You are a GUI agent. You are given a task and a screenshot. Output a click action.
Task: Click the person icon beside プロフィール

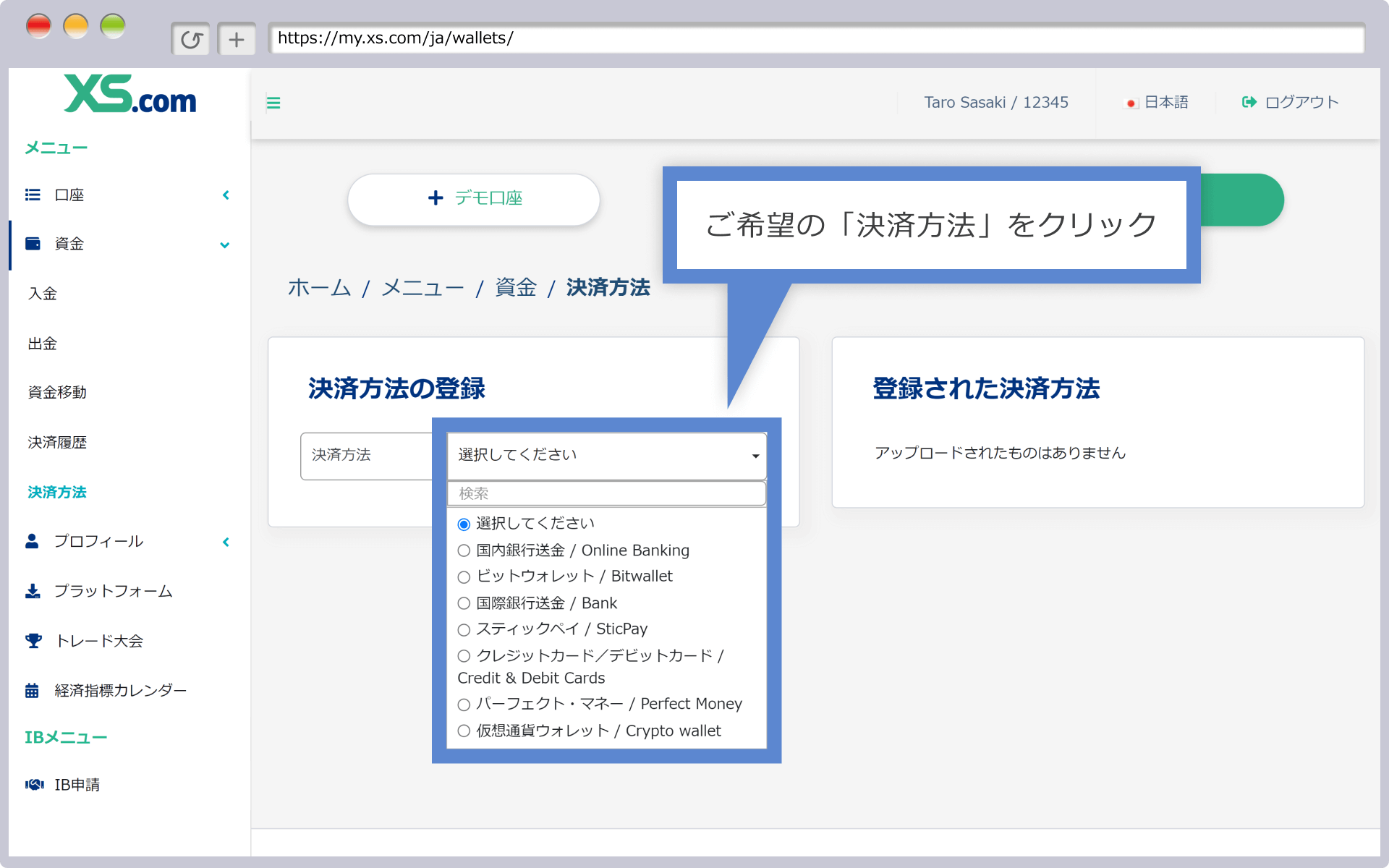(32, 541)
